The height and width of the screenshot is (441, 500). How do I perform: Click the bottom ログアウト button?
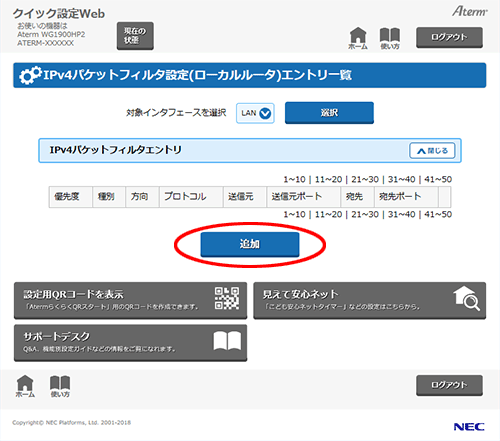pos(449,385)
